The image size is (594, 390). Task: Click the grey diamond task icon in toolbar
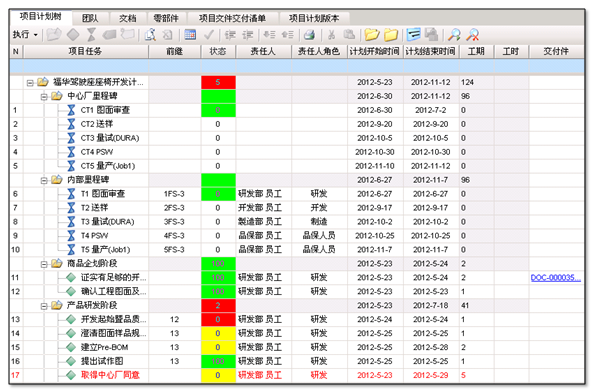tap(73, 35)
